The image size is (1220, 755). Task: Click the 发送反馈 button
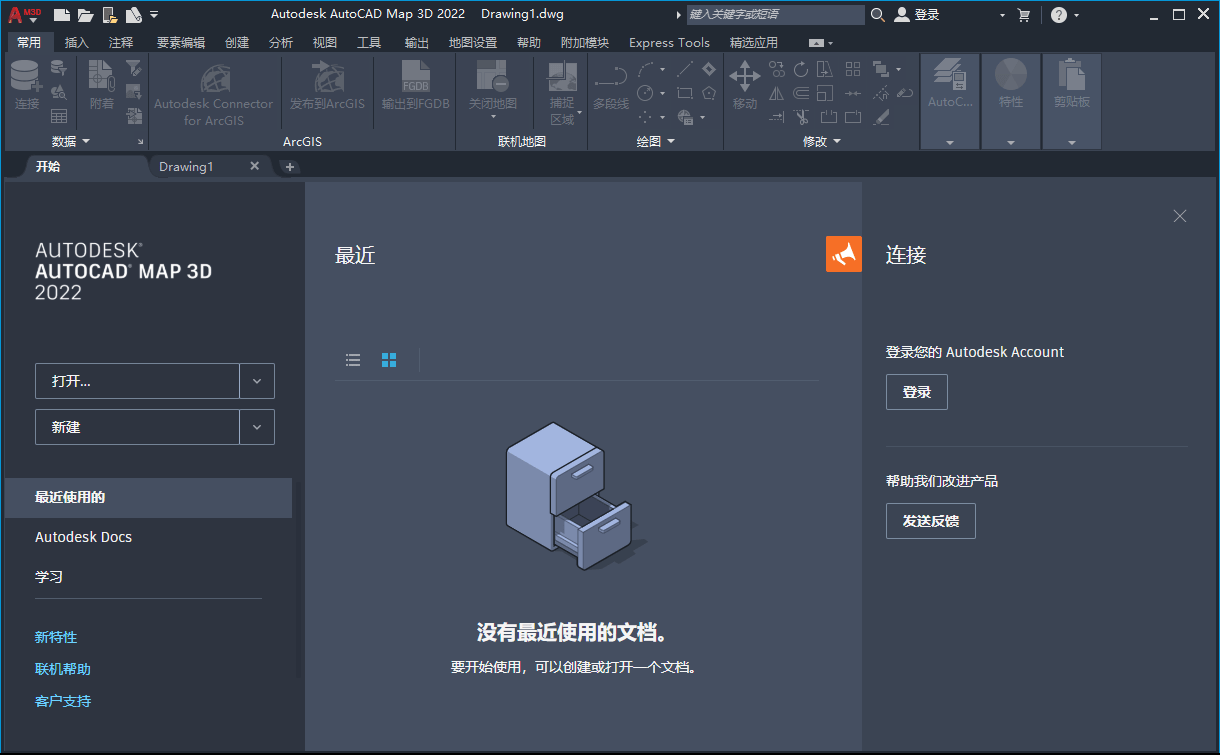931,521
